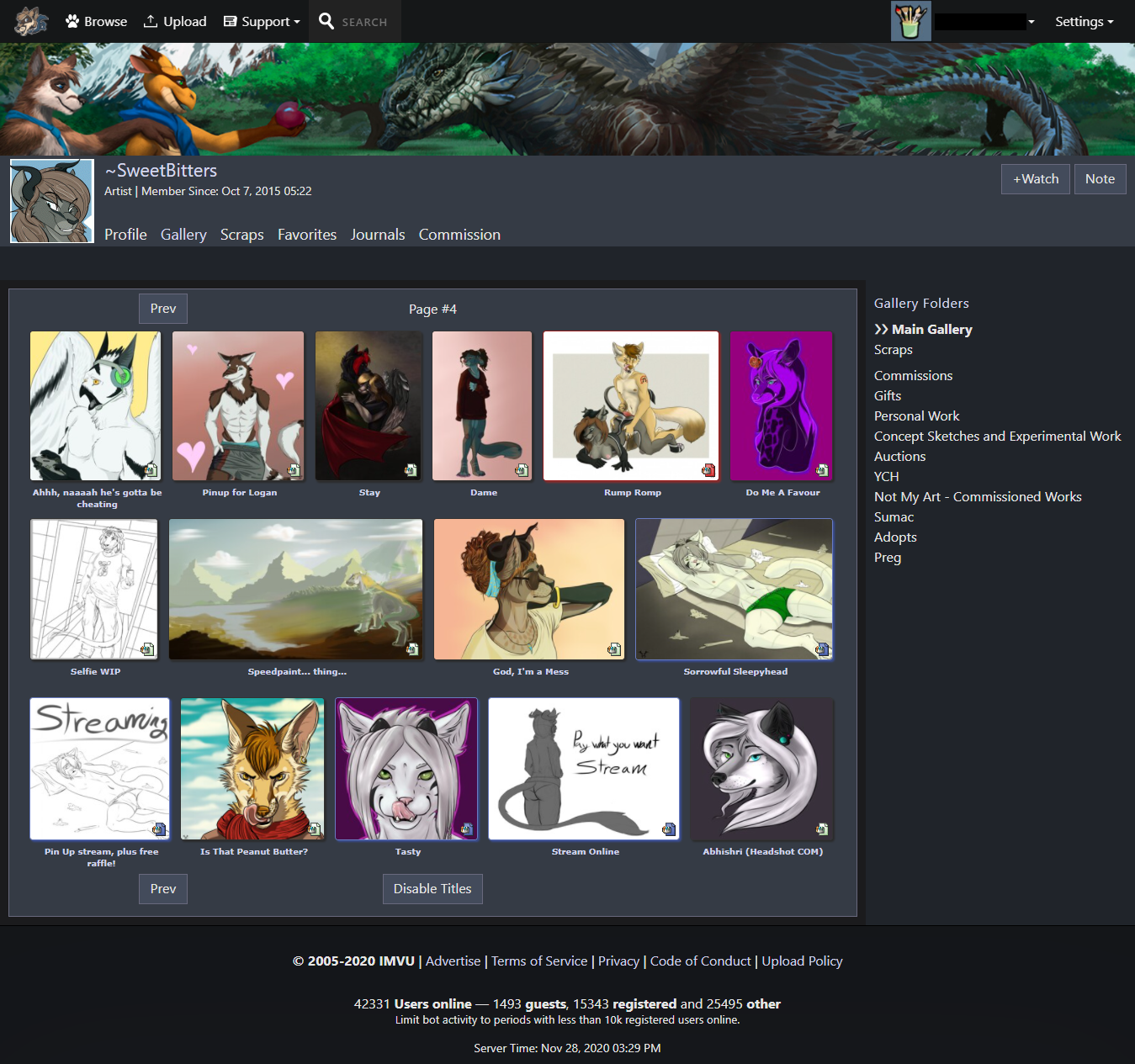Click the 'Rump Romp' title link
This screenshot has width=1135, height=1064.
click(x=633, y=493)
